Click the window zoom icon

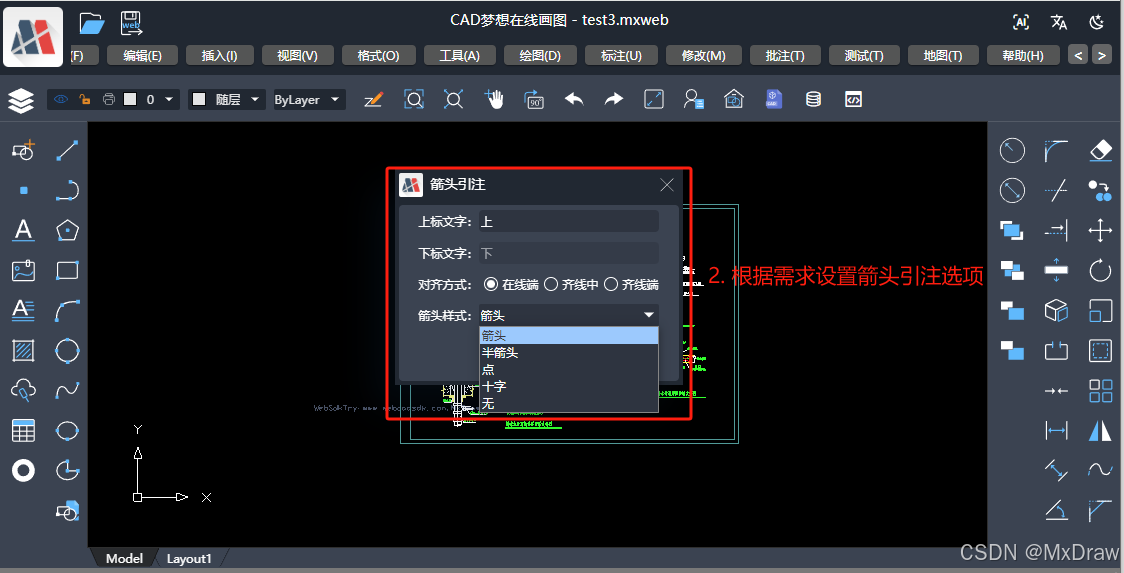click(414, 99)
